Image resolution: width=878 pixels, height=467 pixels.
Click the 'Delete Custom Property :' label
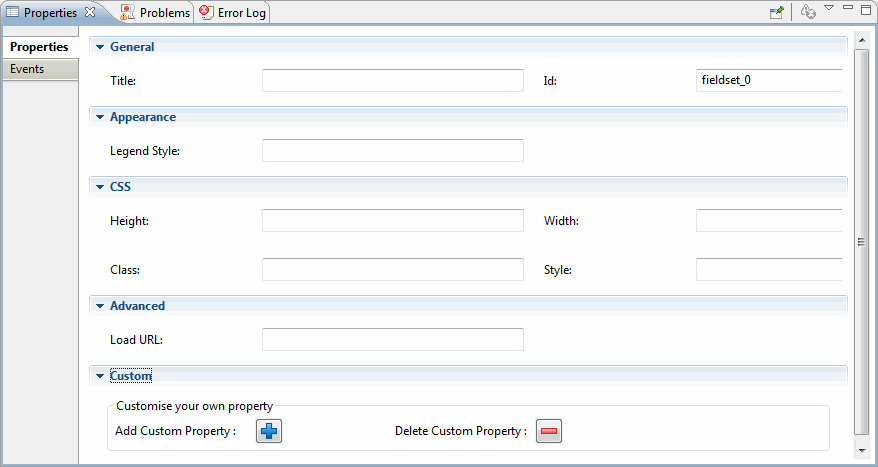(x=461, y=431)
